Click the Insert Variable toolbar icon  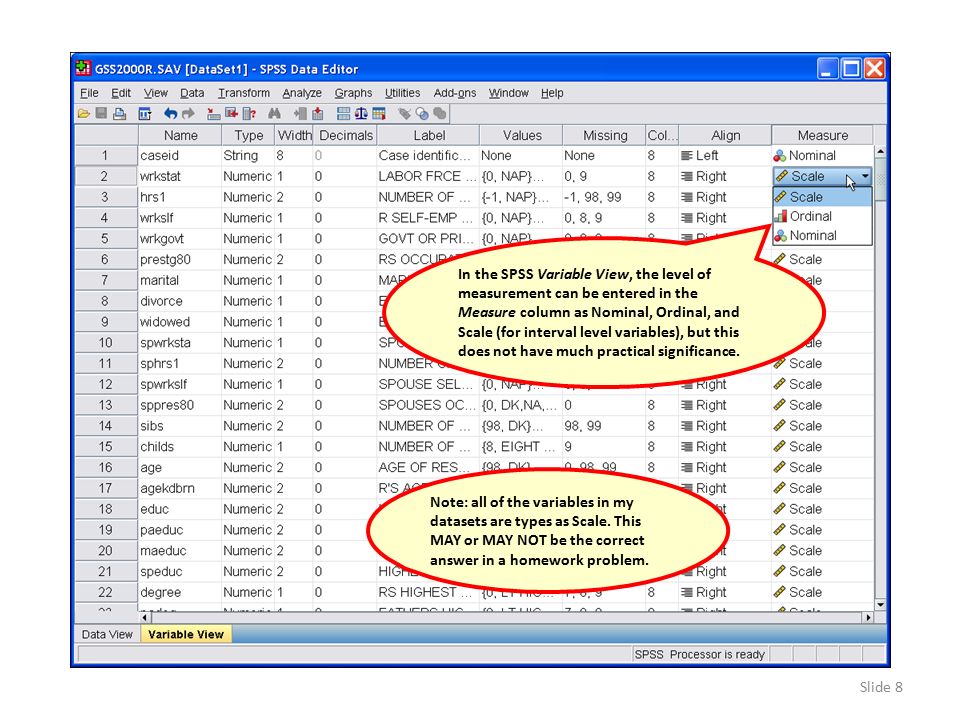pyautogui.click(x=318, y=113)
